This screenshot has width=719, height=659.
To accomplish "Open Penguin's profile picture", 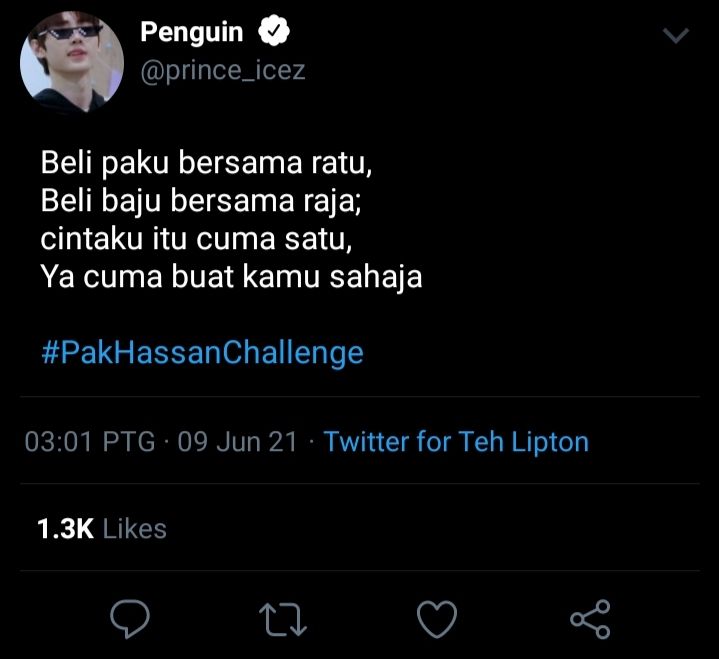I will (72, 62).
